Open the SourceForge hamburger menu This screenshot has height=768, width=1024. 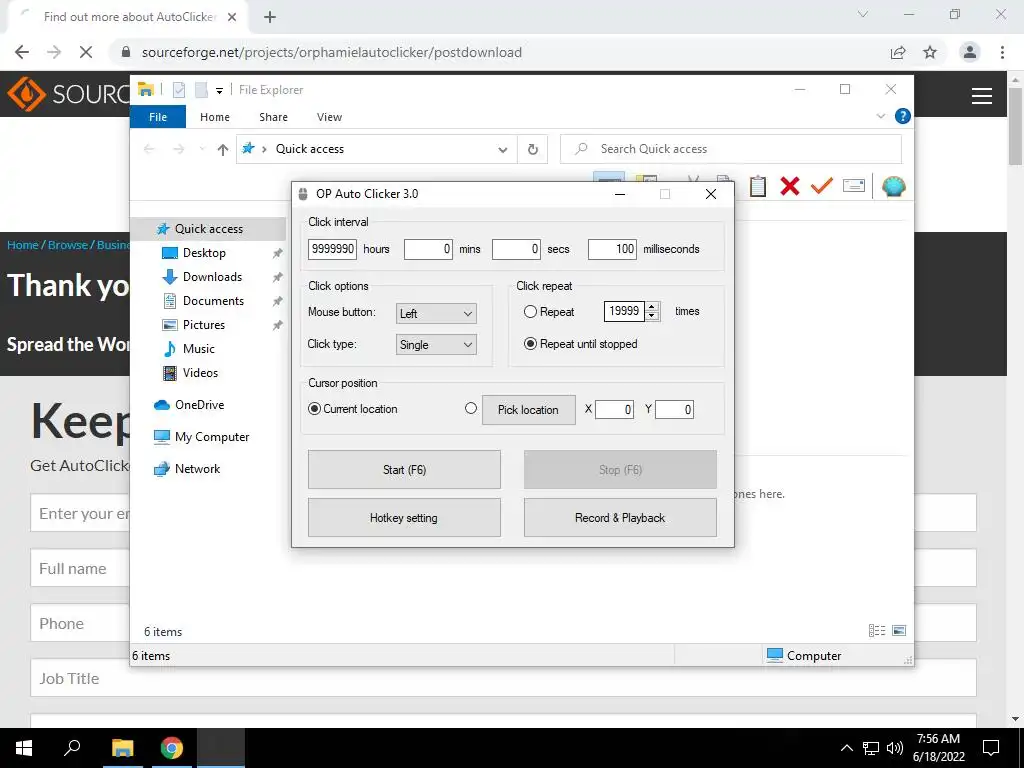tap(982, 96)
